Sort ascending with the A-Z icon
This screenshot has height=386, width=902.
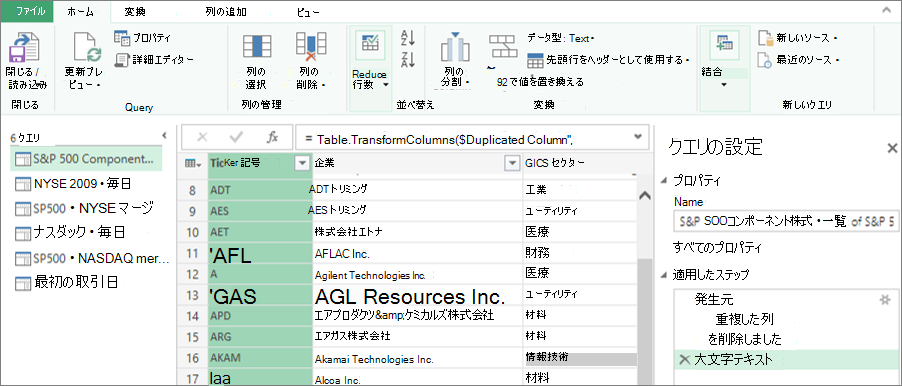click(x=408, y=38)
